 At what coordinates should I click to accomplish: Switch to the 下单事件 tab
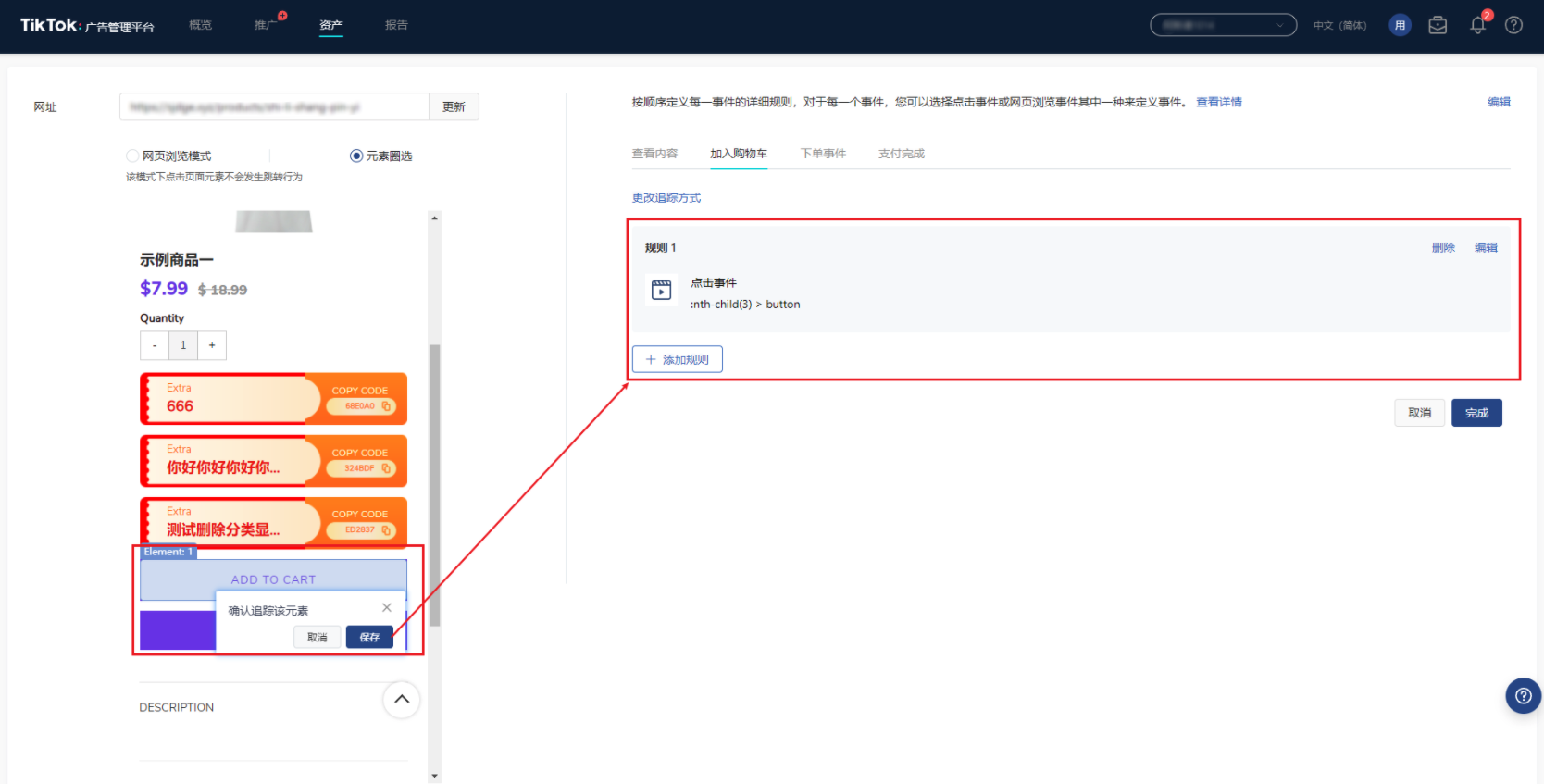click(823, 154)
